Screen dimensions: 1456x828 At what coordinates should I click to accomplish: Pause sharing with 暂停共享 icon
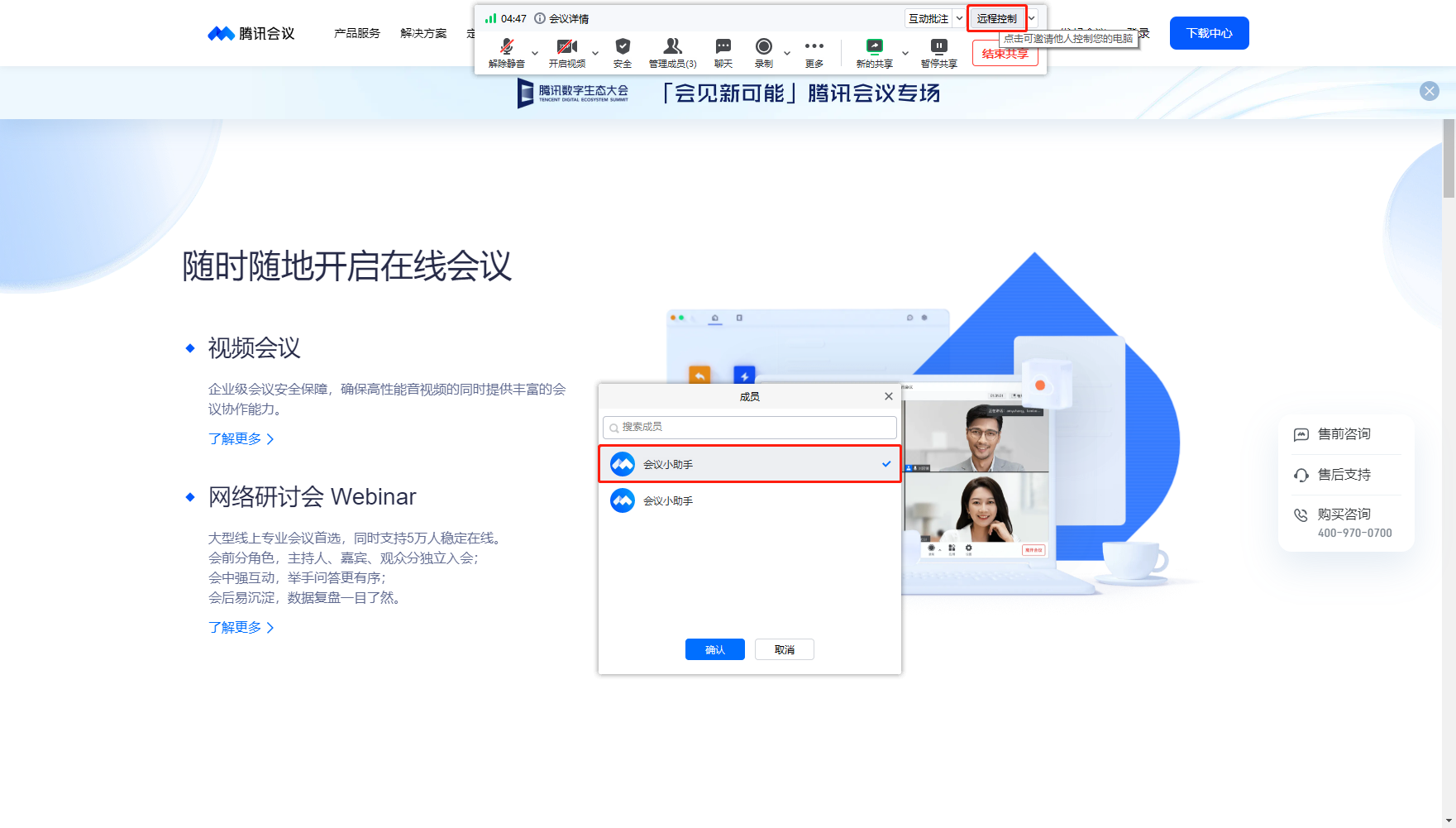(x=938, y=46)
